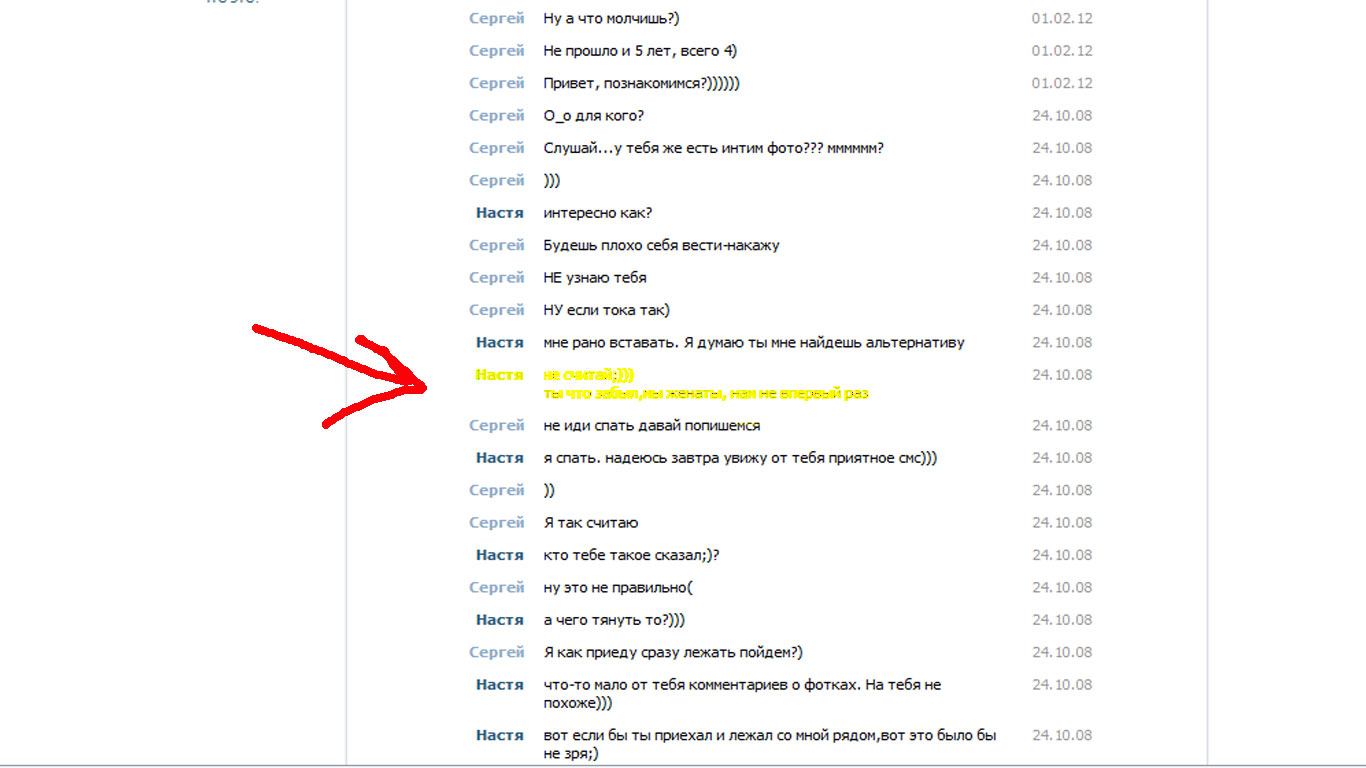Click date 01.02.12 on "Привет, познакомимся?" row
The height and width of the screenshot is (768, 1366).
pos(1062,83)
